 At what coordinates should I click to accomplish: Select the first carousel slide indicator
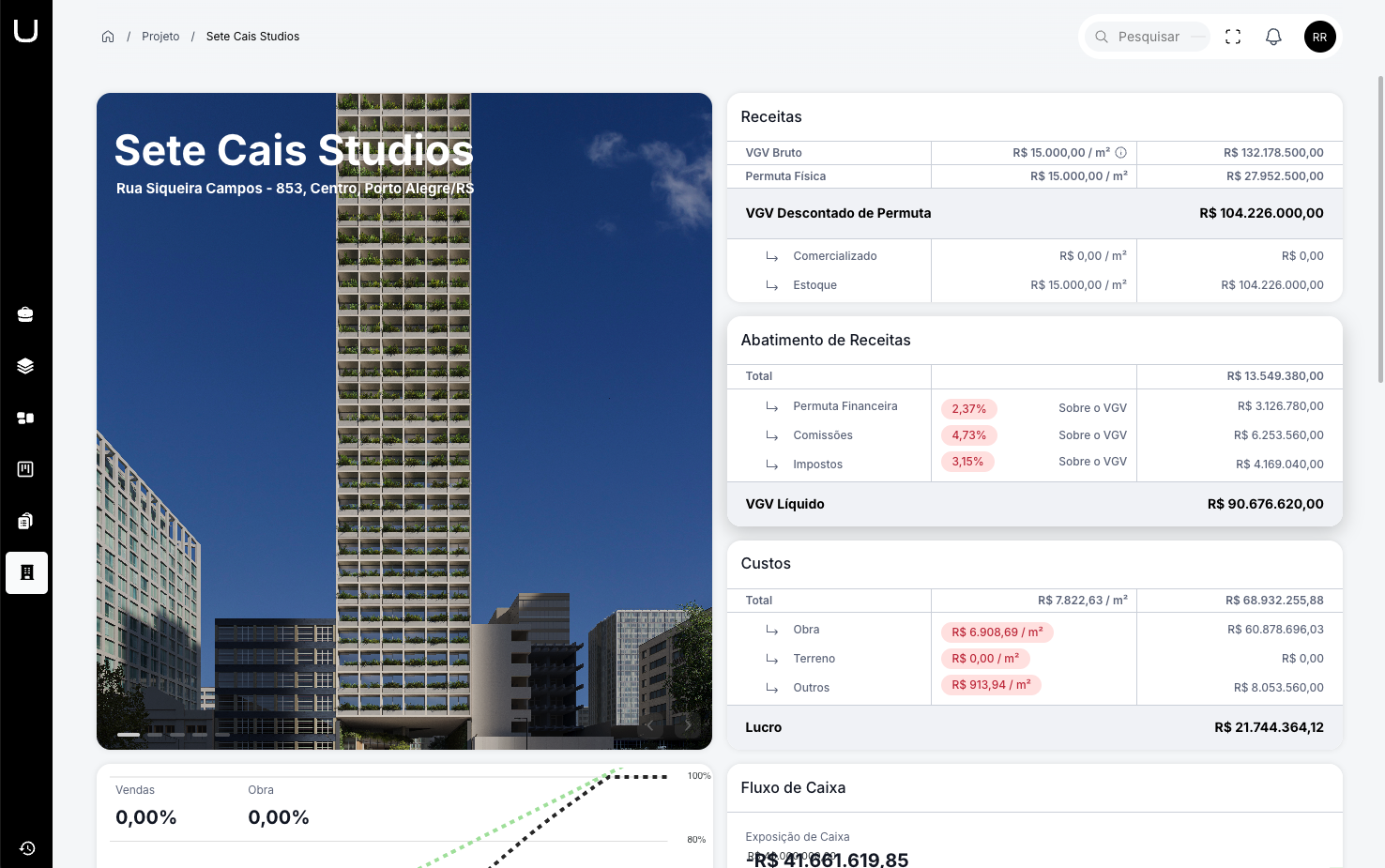(129, 735)
